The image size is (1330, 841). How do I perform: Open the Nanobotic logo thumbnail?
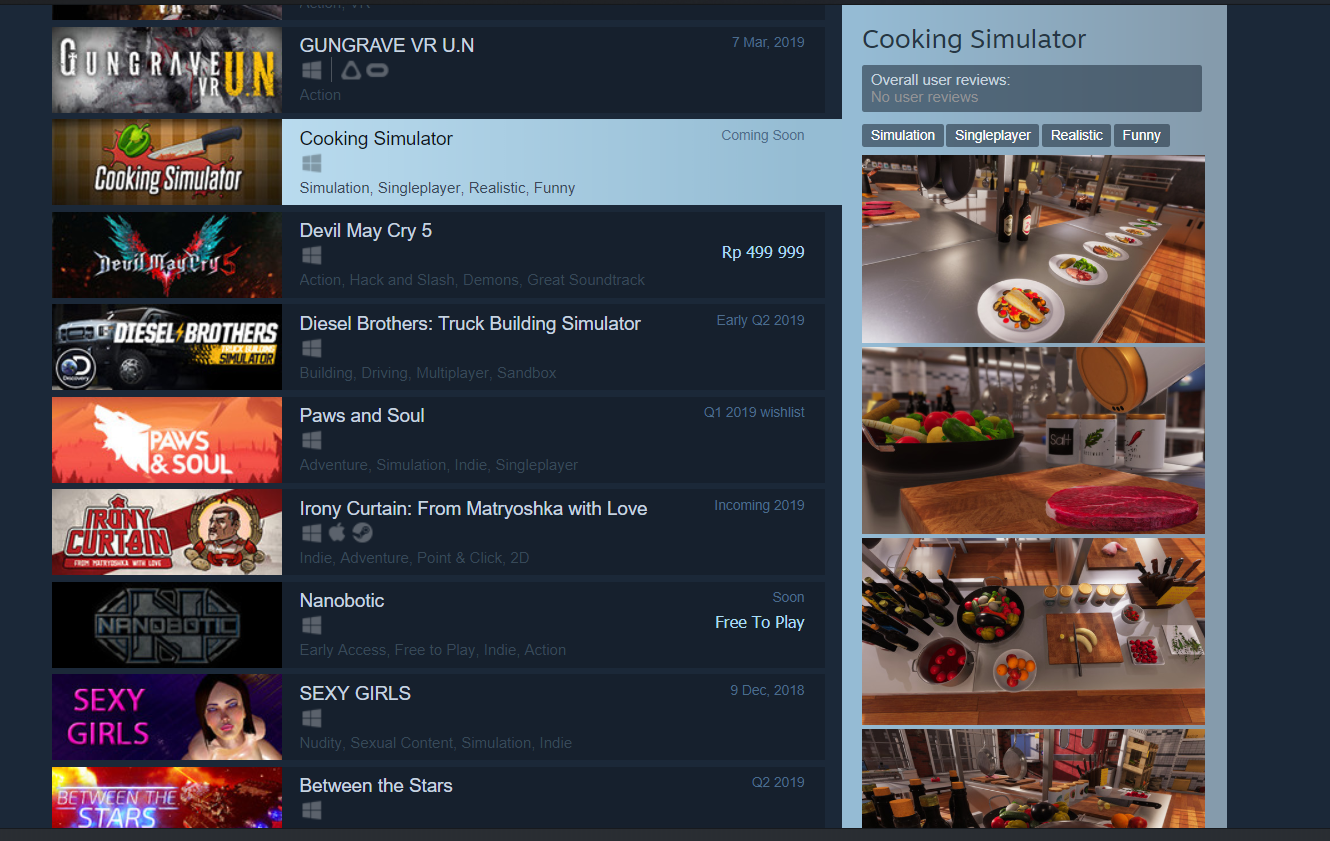point(167,625)
